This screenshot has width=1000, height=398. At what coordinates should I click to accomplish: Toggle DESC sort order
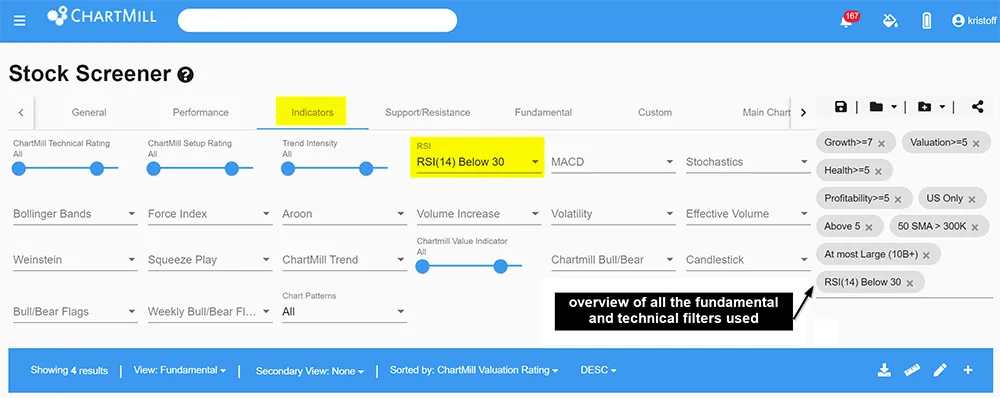point(598,371)
